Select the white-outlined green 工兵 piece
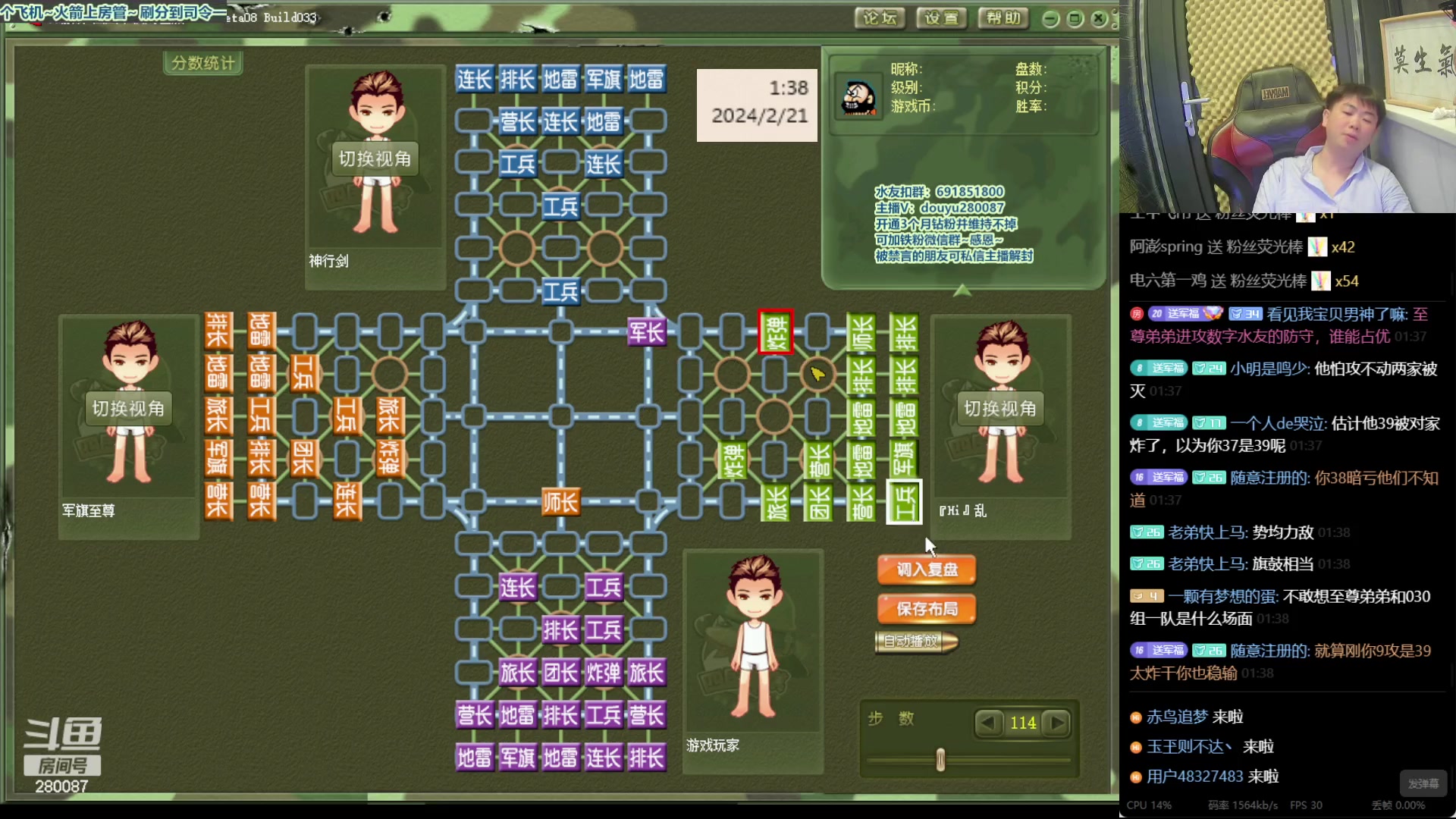Screen dimensions: 1456x819 click(904, 501)
